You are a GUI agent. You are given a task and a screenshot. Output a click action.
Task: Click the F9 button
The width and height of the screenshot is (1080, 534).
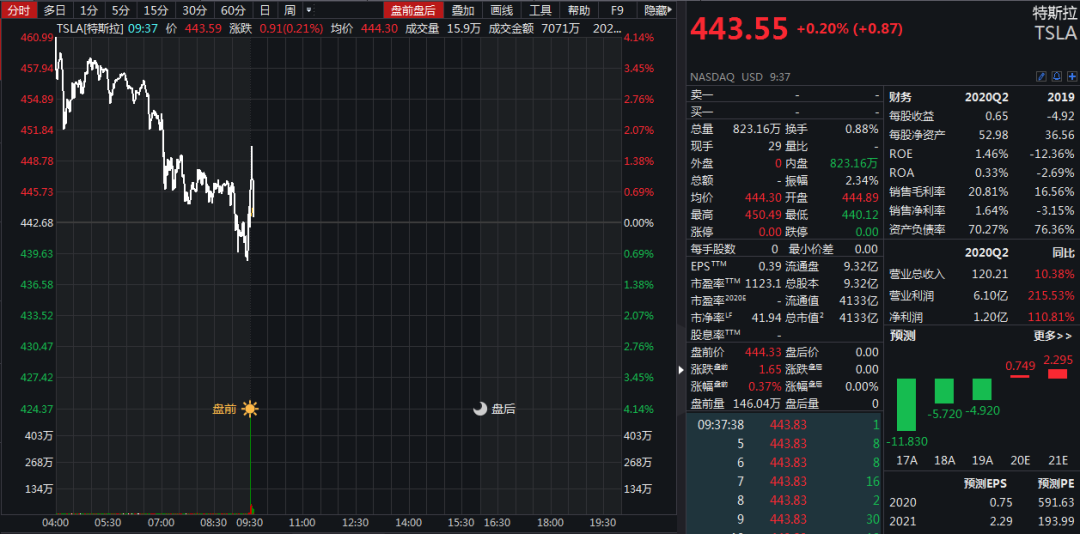tap(617, 10)
